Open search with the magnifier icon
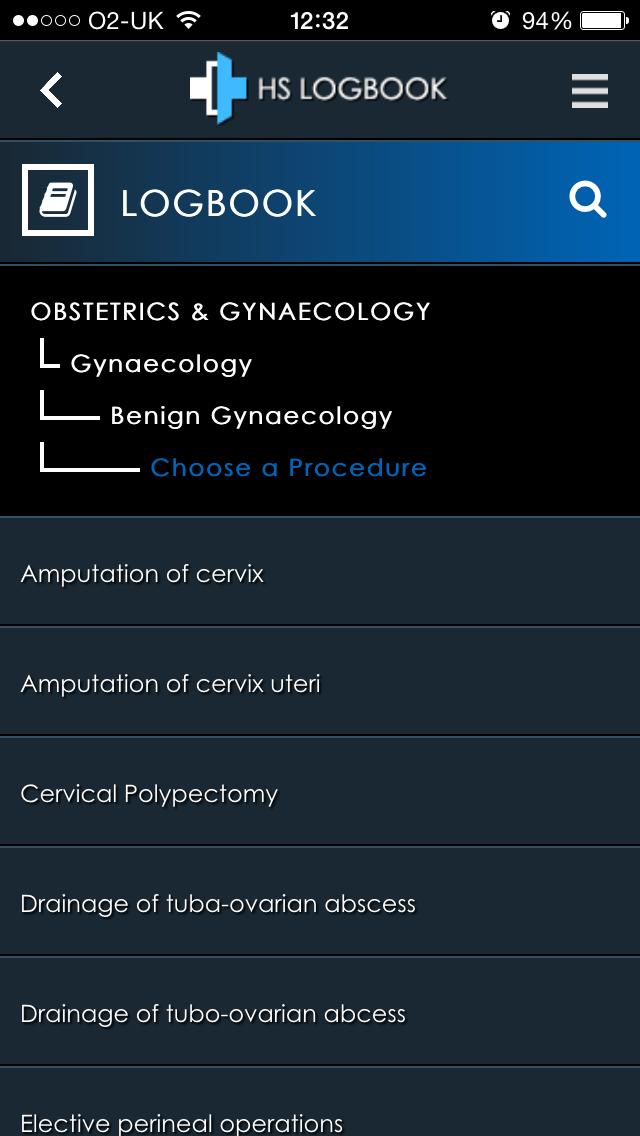The height and width of the screenshot is (1136, 640). [588, 200]
